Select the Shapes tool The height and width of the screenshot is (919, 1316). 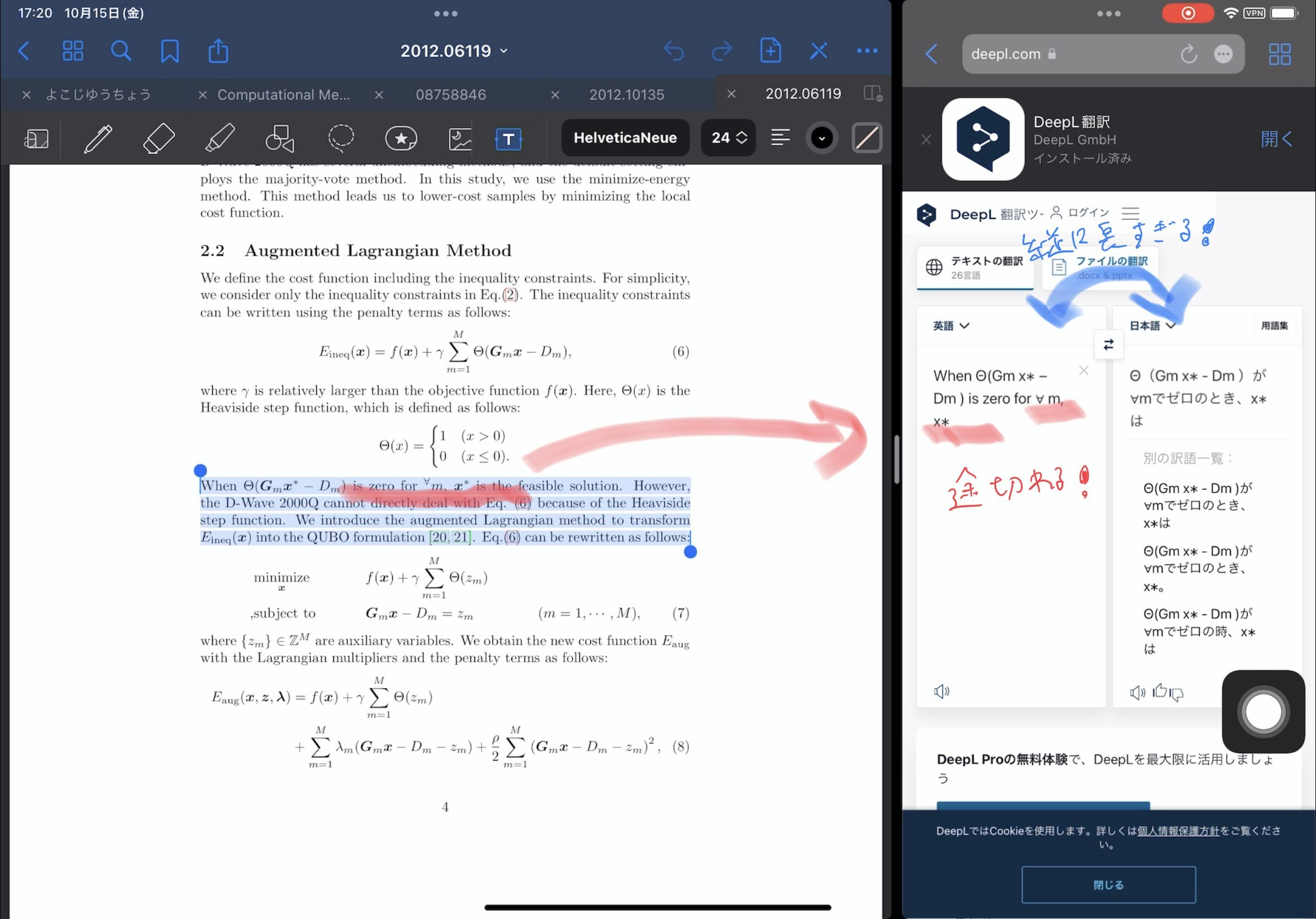(x=280, y=138)
